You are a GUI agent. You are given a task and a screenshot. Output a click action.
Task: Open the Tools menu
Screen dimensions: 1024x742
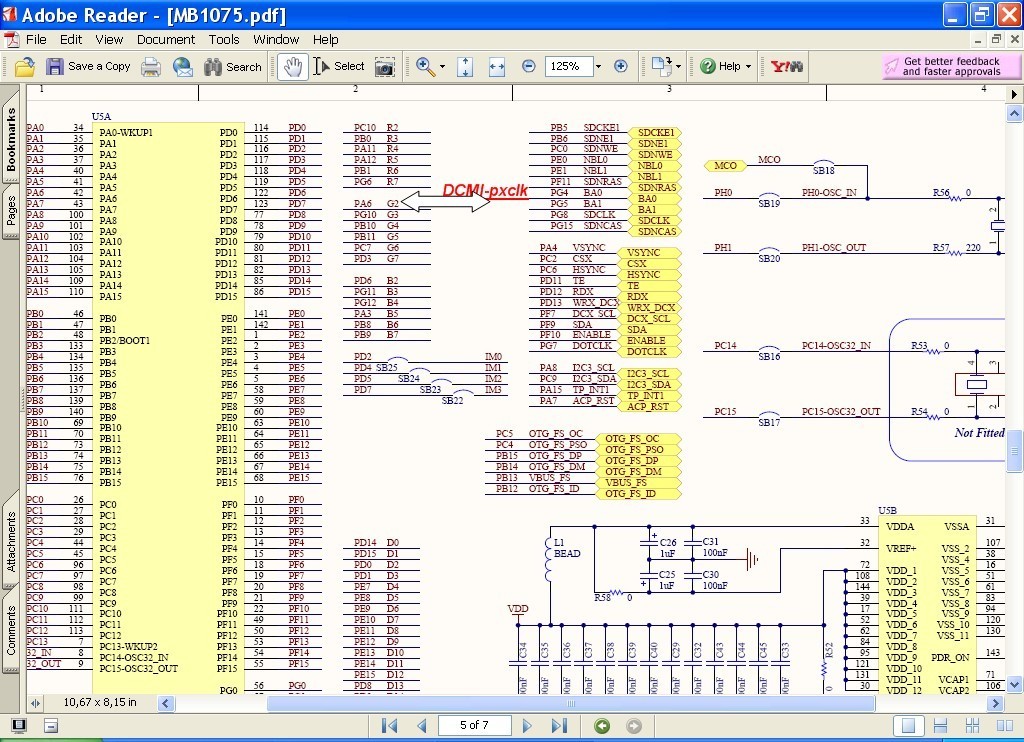pyautogui.click(x=224, y=40)
